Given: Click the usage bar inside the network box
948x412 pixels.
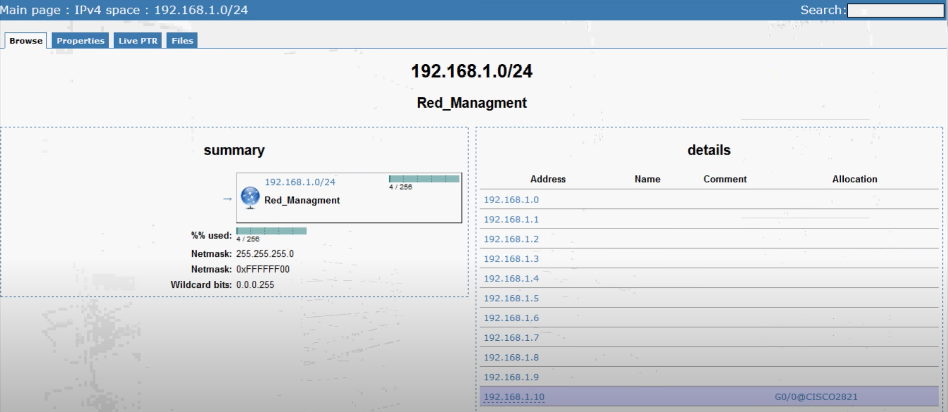Looking at the screenshot, I should 424,179.
